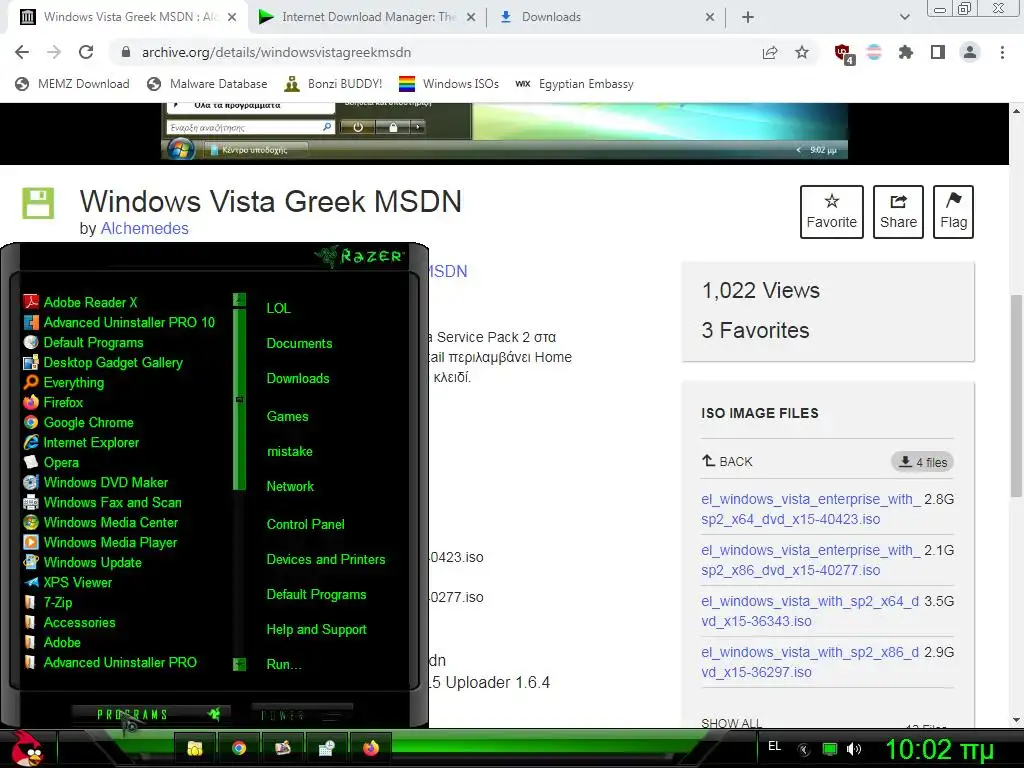Open the mistake start menu entry
1024x768 pixels.
pos(289,452)
